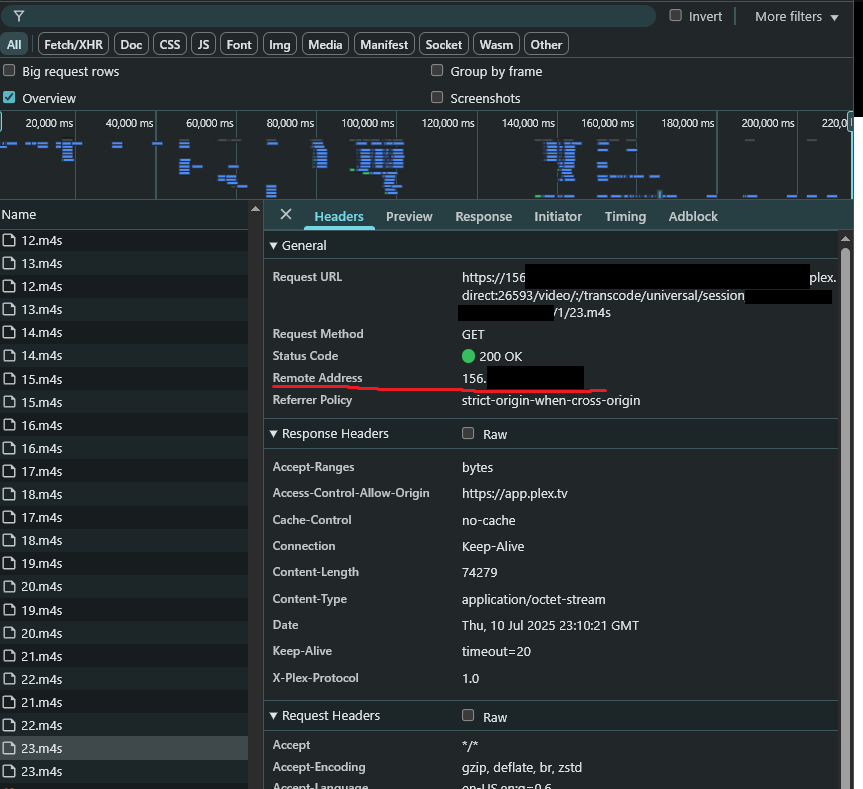Click the "strict-origin-when-cross-origin" value
This screenshot has width=863, height=789.
551,401
